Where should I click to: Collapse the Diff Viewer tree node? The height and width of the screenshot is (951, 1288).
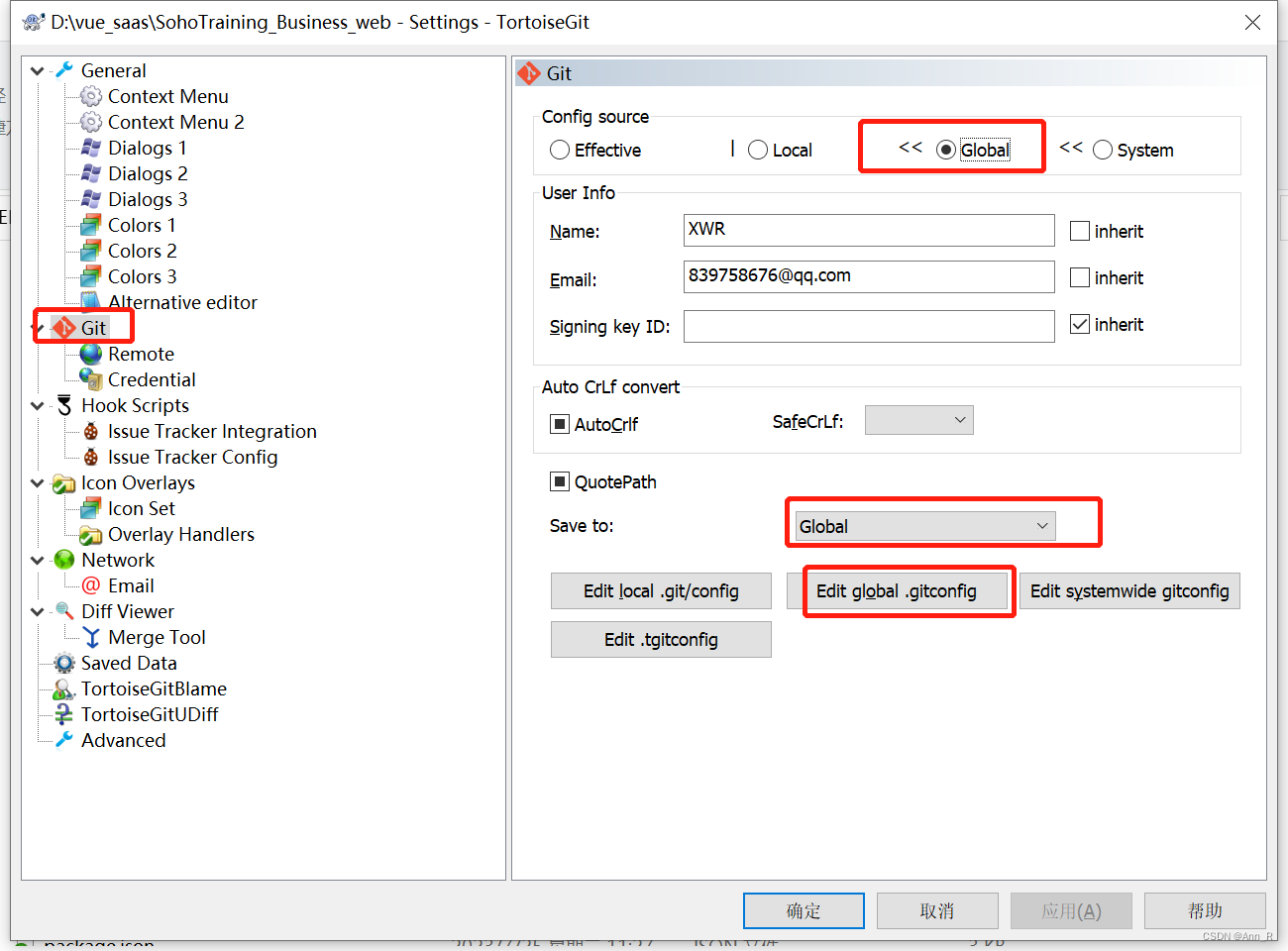tap(38, 611)
